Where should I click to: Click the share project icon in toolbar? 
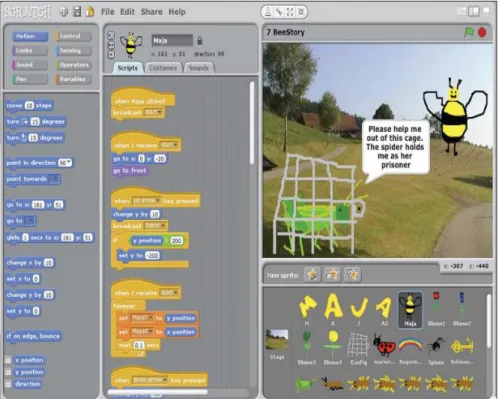click(89, 12)
